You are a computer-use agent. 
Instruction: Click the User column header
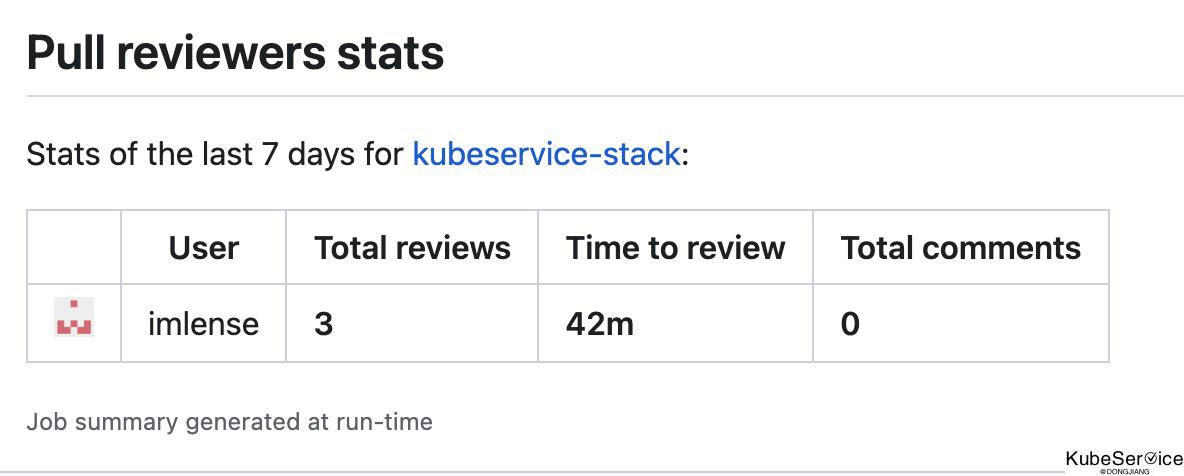pos(203,248)
